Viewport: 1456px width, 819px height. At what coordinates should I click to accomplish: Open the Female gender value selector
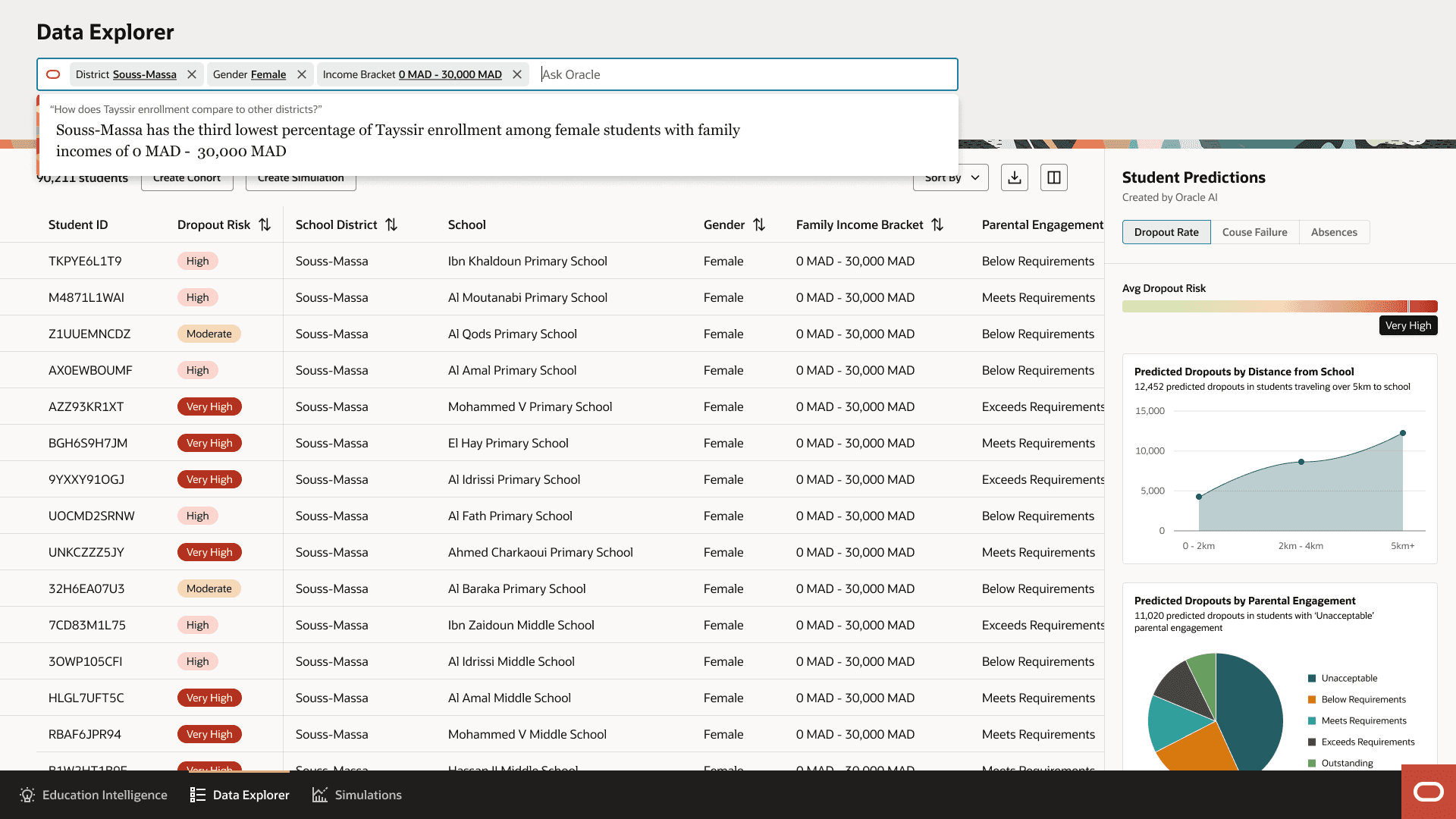[268, 74]
